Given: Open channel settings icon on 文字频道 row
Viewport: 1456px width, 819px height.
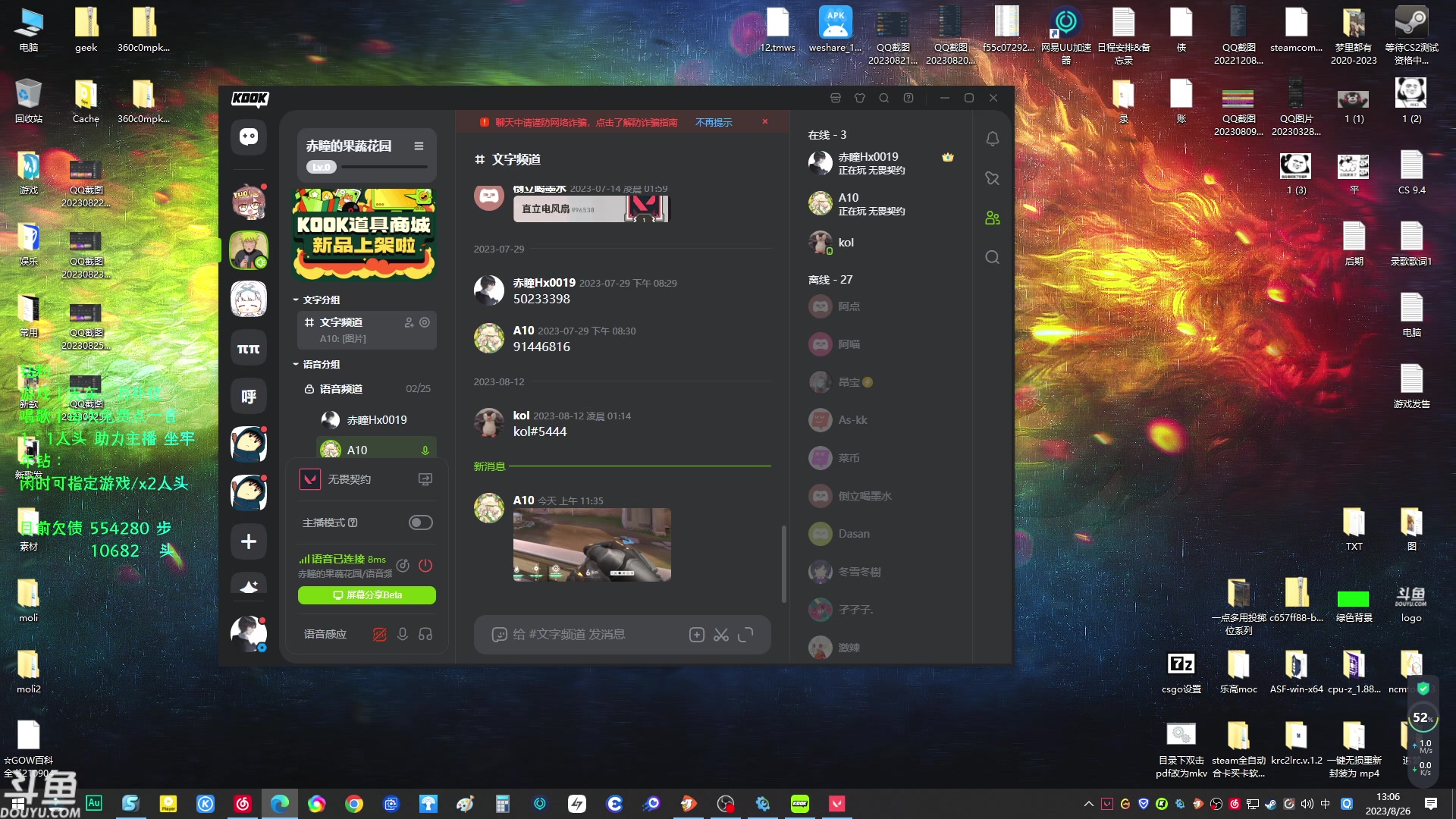Looking at the screenshot, I should pyautogui.click(x=425, y=322).
